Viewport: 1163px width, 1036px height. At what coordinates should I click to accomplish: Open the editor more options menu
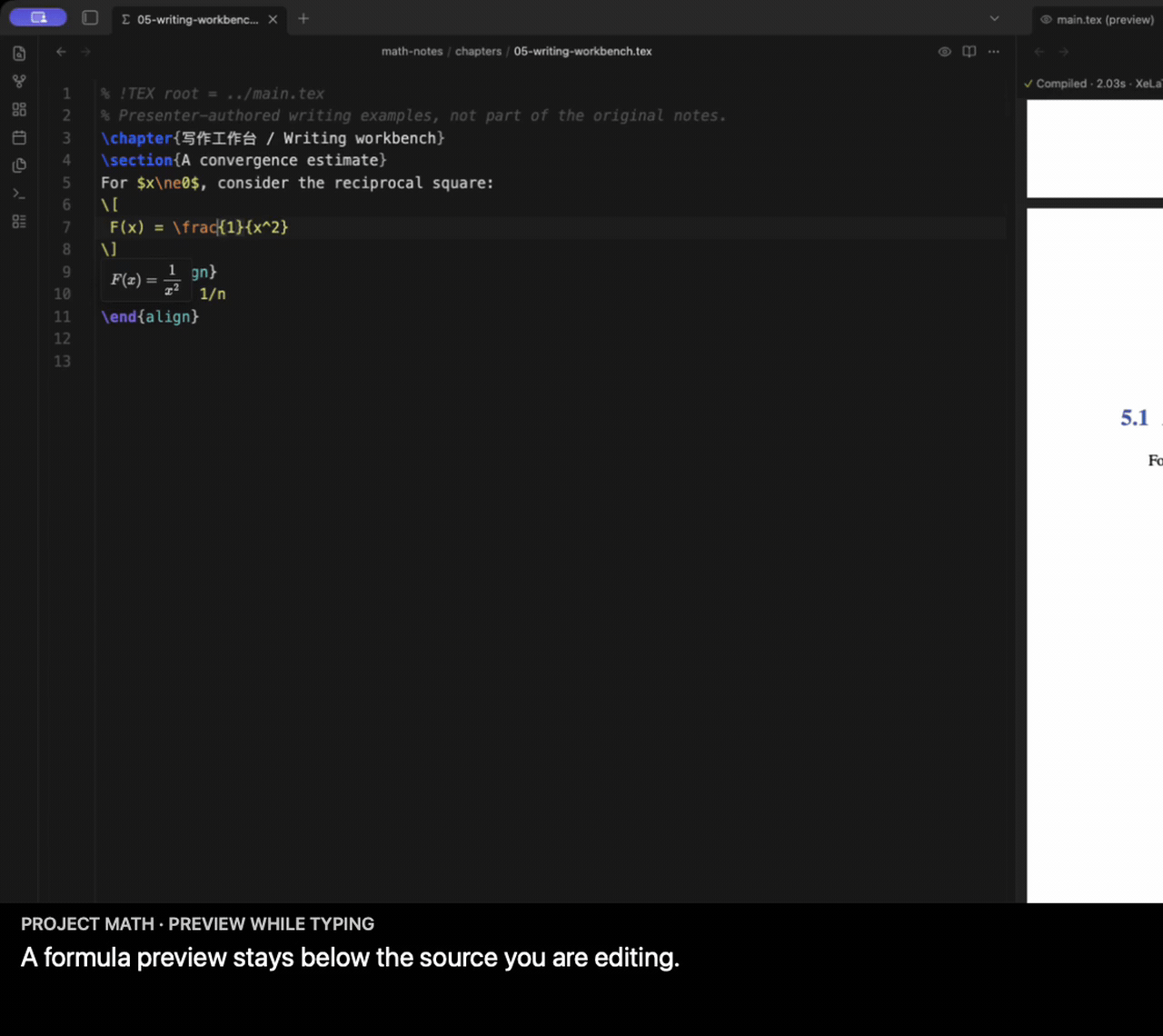(994, 52)
